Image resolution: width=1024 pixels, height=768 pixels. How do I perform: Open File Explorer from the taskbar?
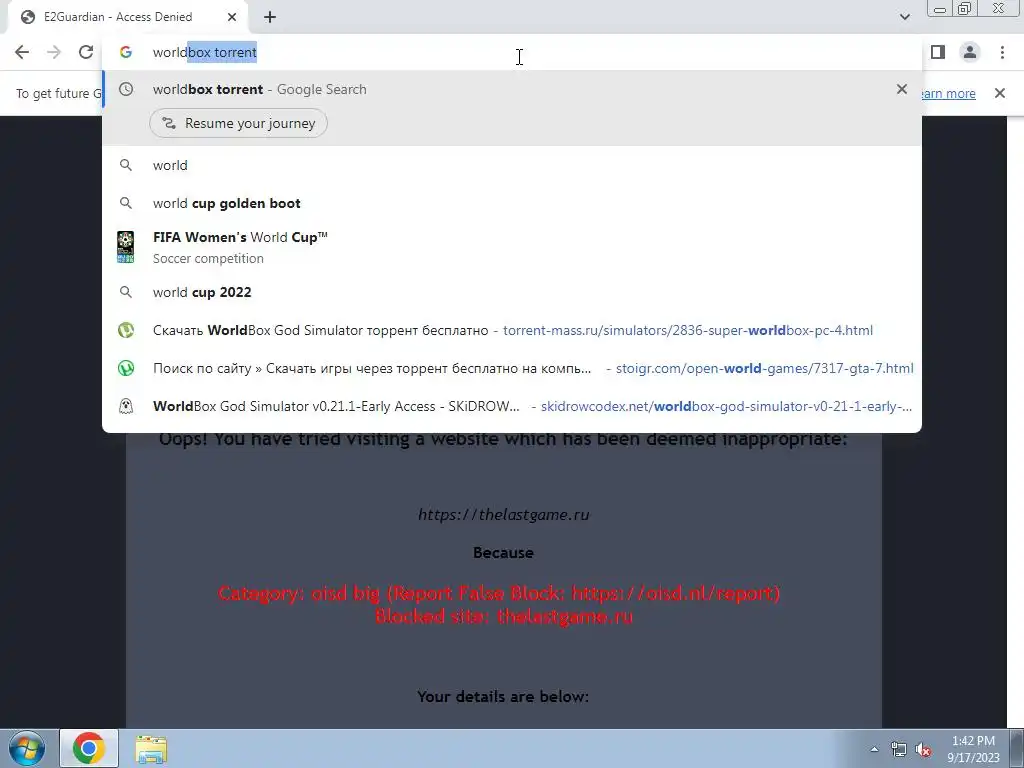click(x=151, y=748)
